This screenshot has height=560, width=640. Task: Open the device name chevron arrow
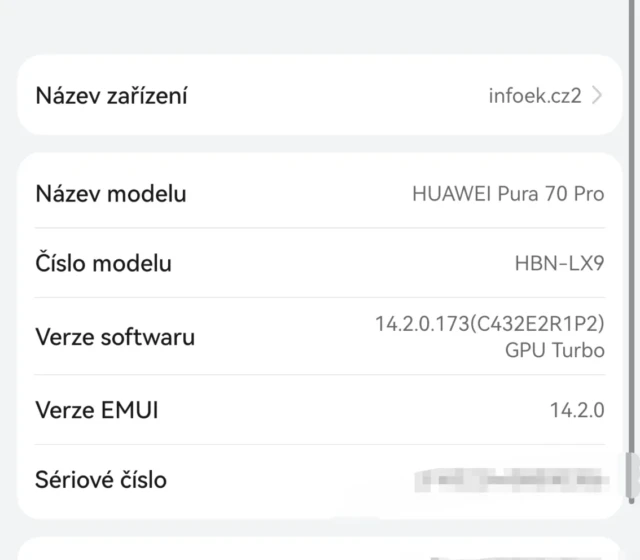click(597, 96)
